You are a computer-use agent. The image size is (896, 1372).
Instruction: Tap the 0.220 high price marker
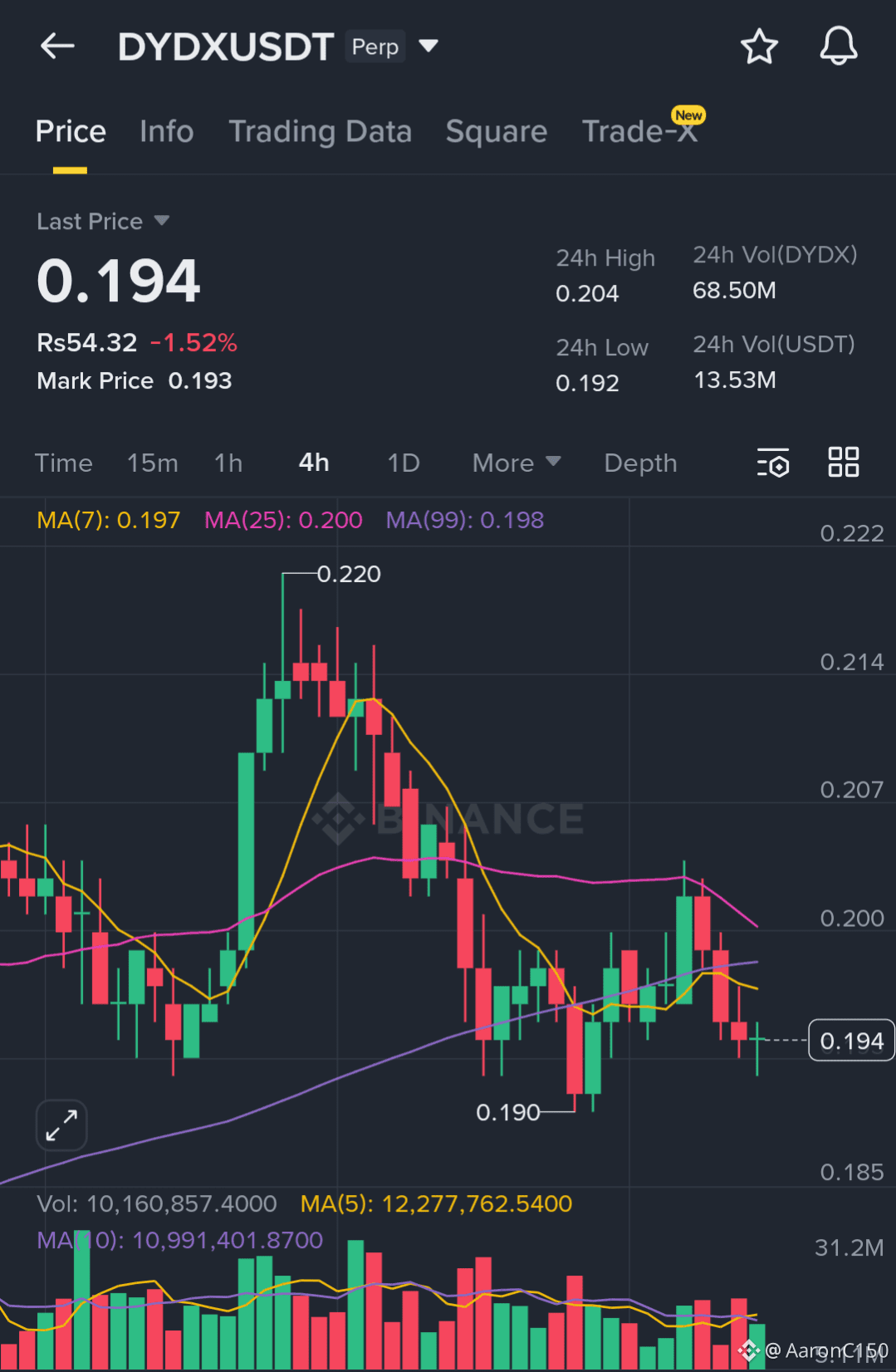click(349, 574)
